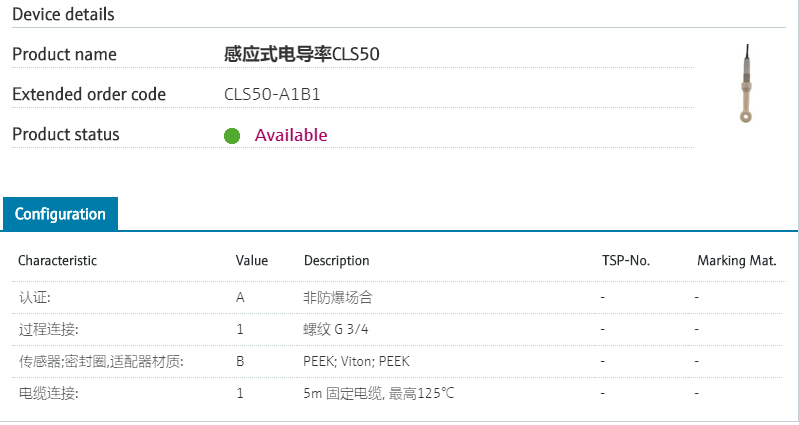The height and width of the screenshot is (425, 799).
Task: Click the green Available status indicator dot
Action: (x=232, y=136)
